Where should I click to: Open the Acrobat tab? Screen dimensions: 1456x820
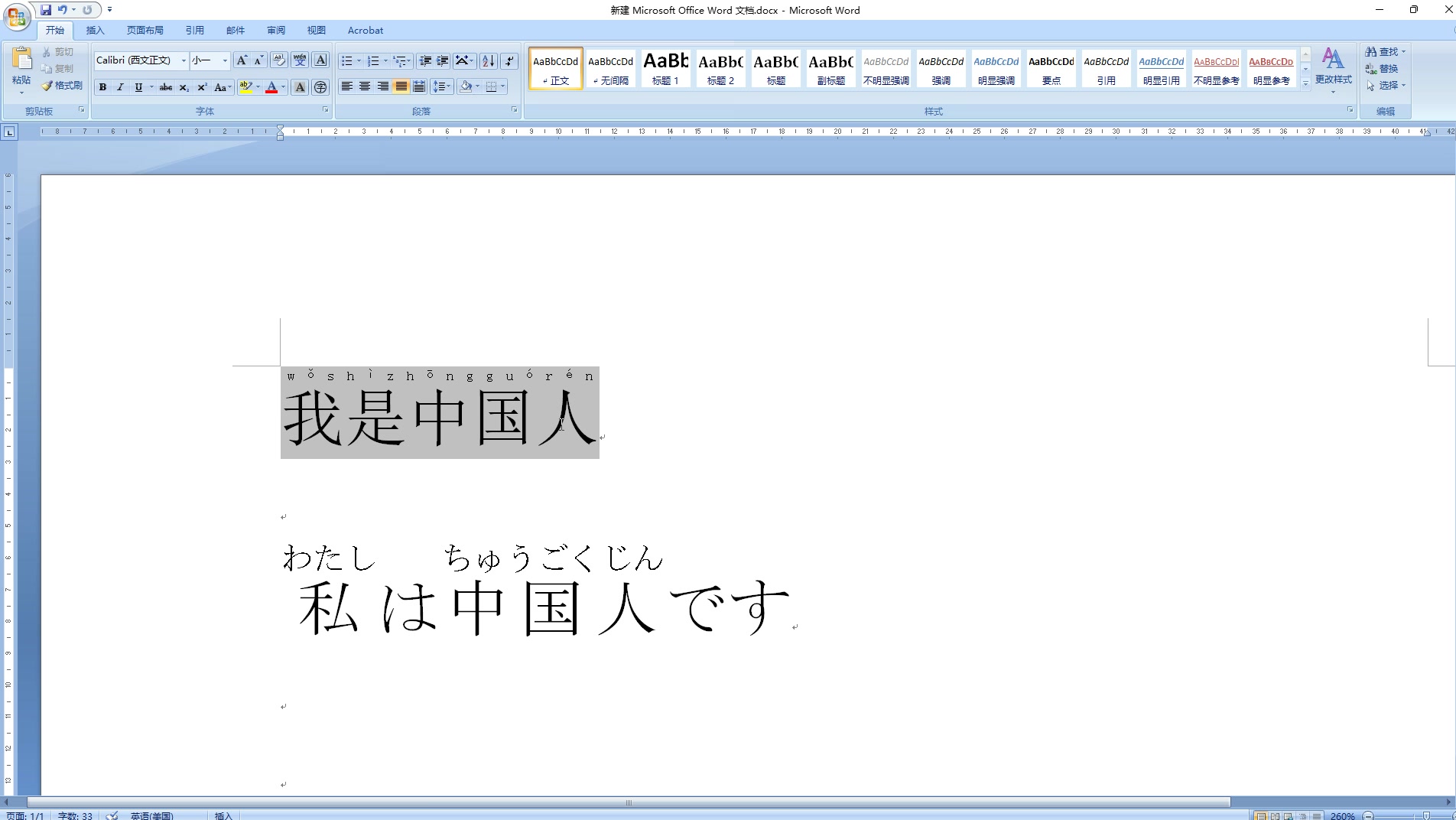pos(366,31)
